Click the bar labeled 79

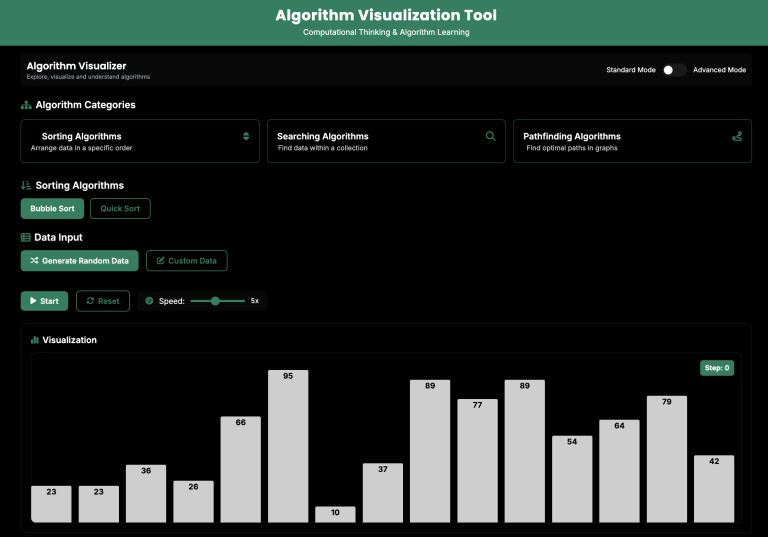[x=667, y=459]
